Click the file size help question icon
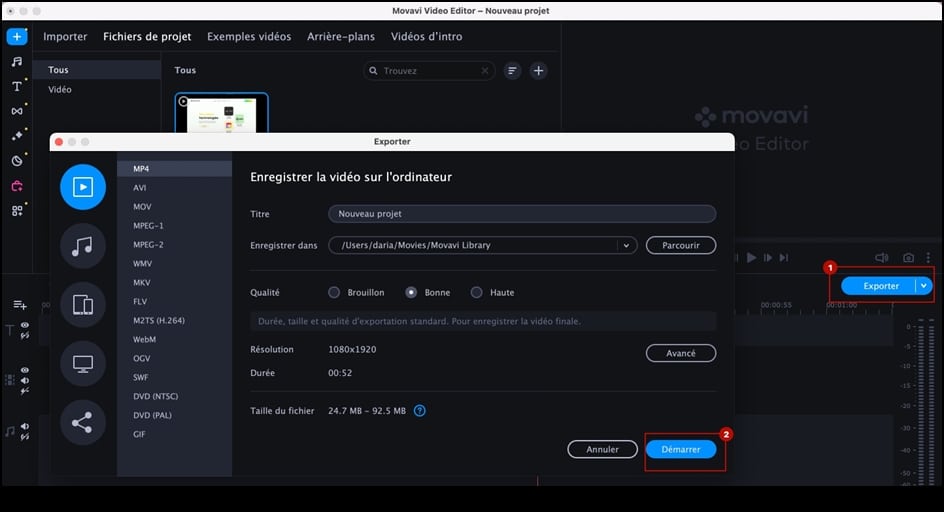The height and width of the screenshot is (512, 944). click(x=420, y=410)
